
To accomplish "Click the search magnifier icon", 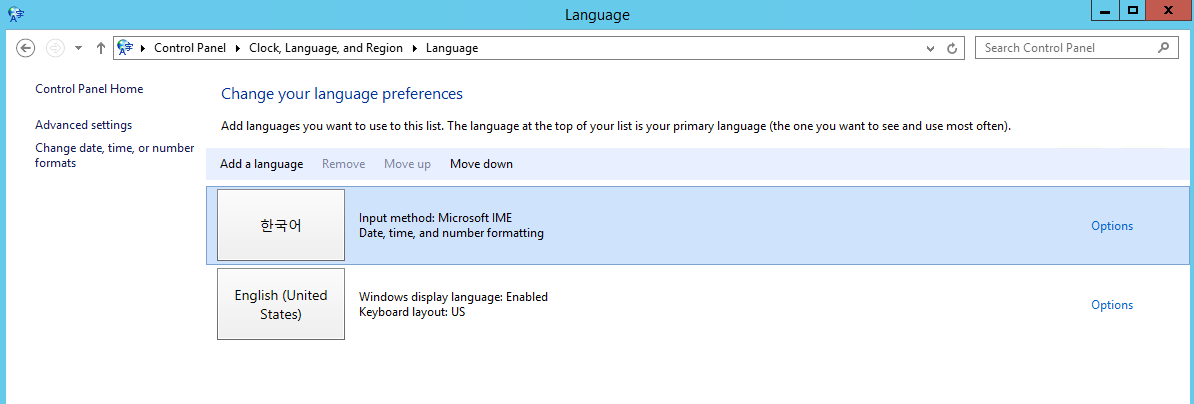I will [1163, 47].
